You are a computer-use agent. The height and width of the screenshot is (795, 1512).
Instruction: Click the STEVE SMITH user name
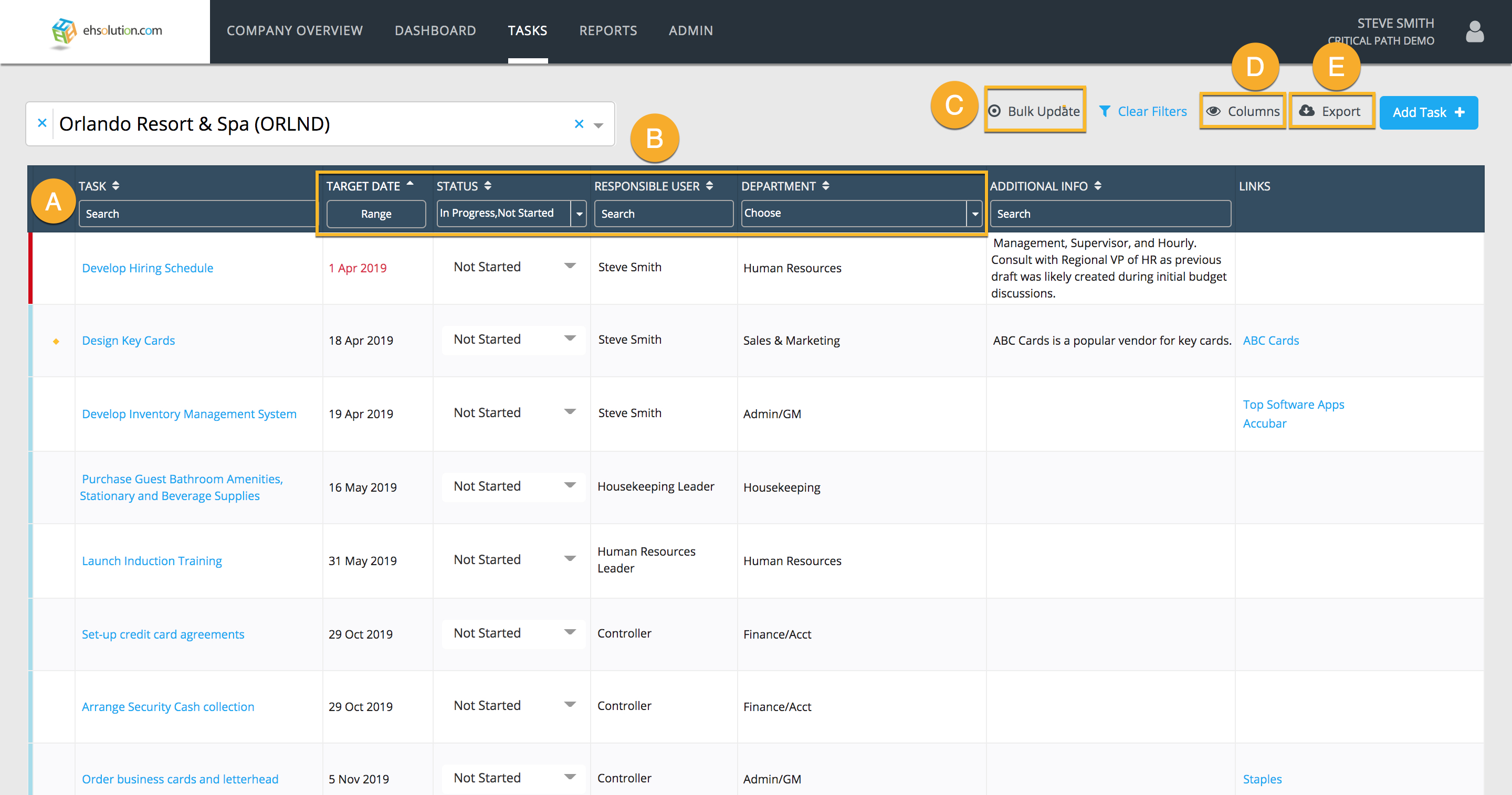click(1395, 24)
